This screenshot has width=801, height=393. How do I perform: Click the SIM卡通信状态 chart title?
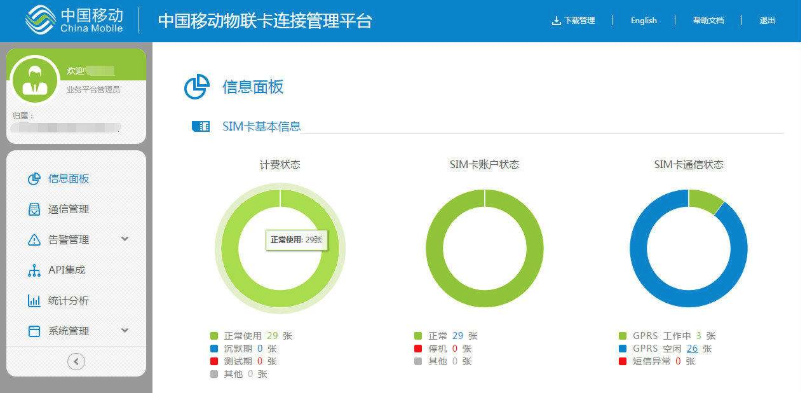(x=689, y=165)
